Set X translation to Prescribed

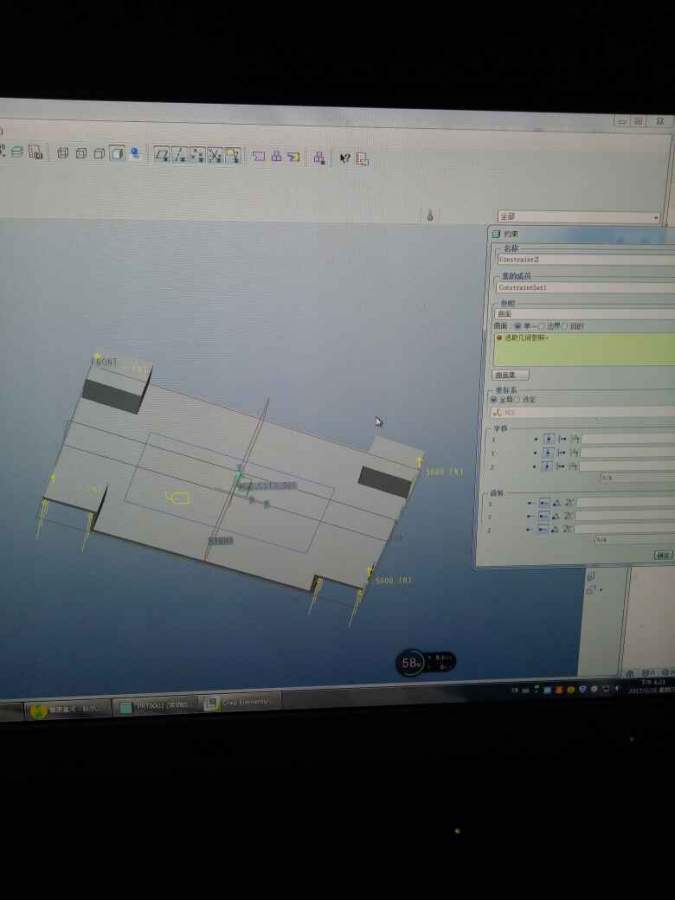[x=562, y=439]
